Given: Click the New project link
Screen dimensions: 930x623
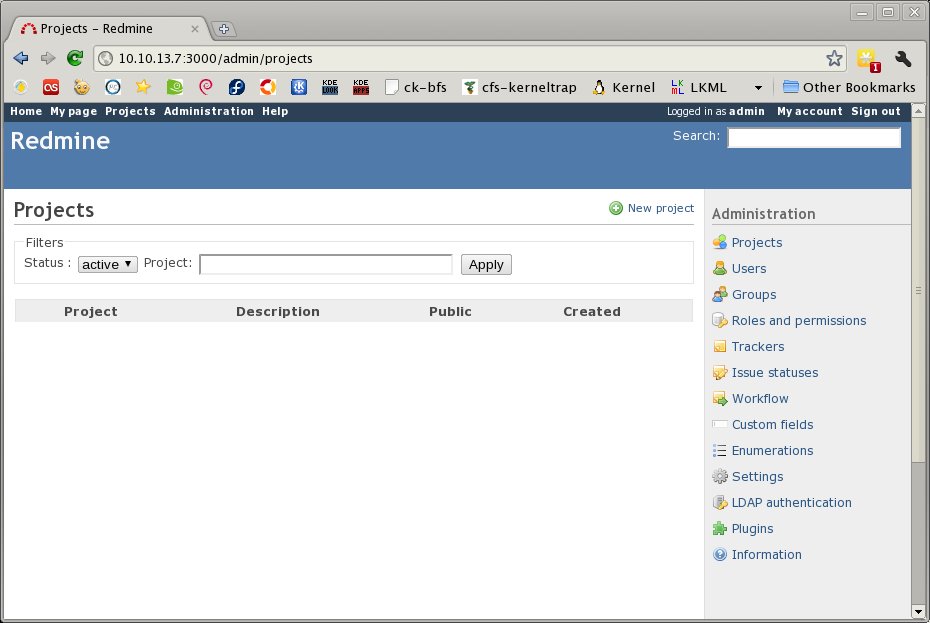Looking at the screenshot, I should tap(661, 208).
